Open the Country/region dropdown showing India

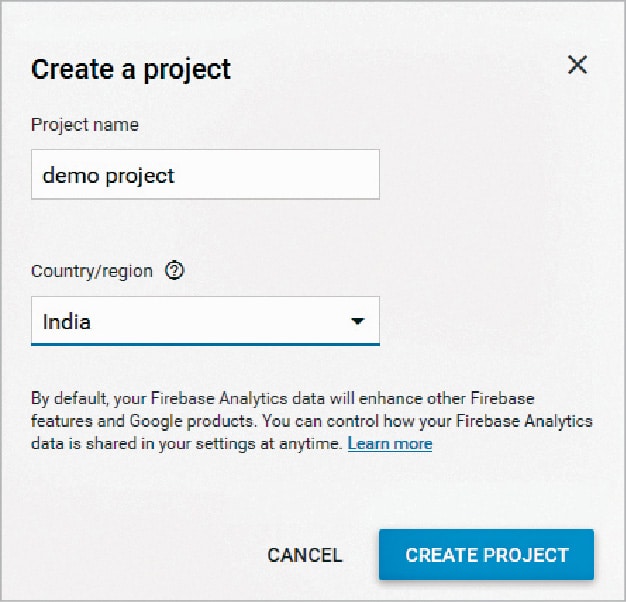tap(205, 321)
